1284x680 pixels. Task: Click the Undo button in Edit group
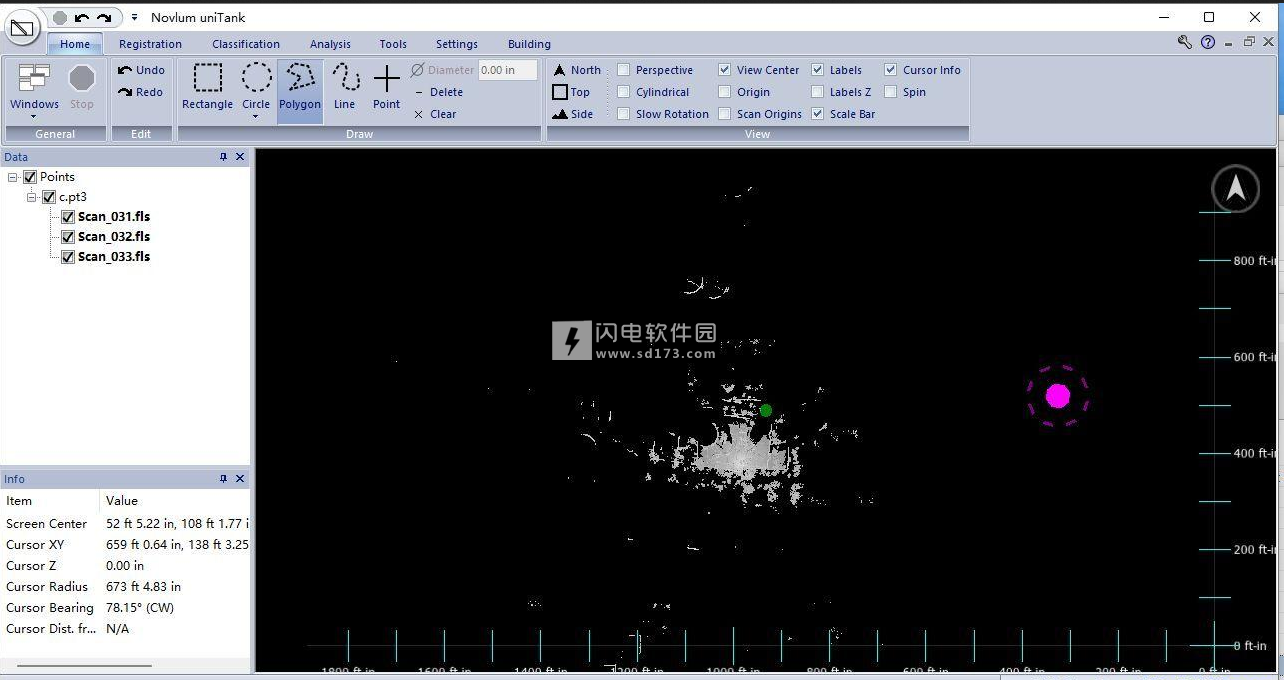coord(141,70)
